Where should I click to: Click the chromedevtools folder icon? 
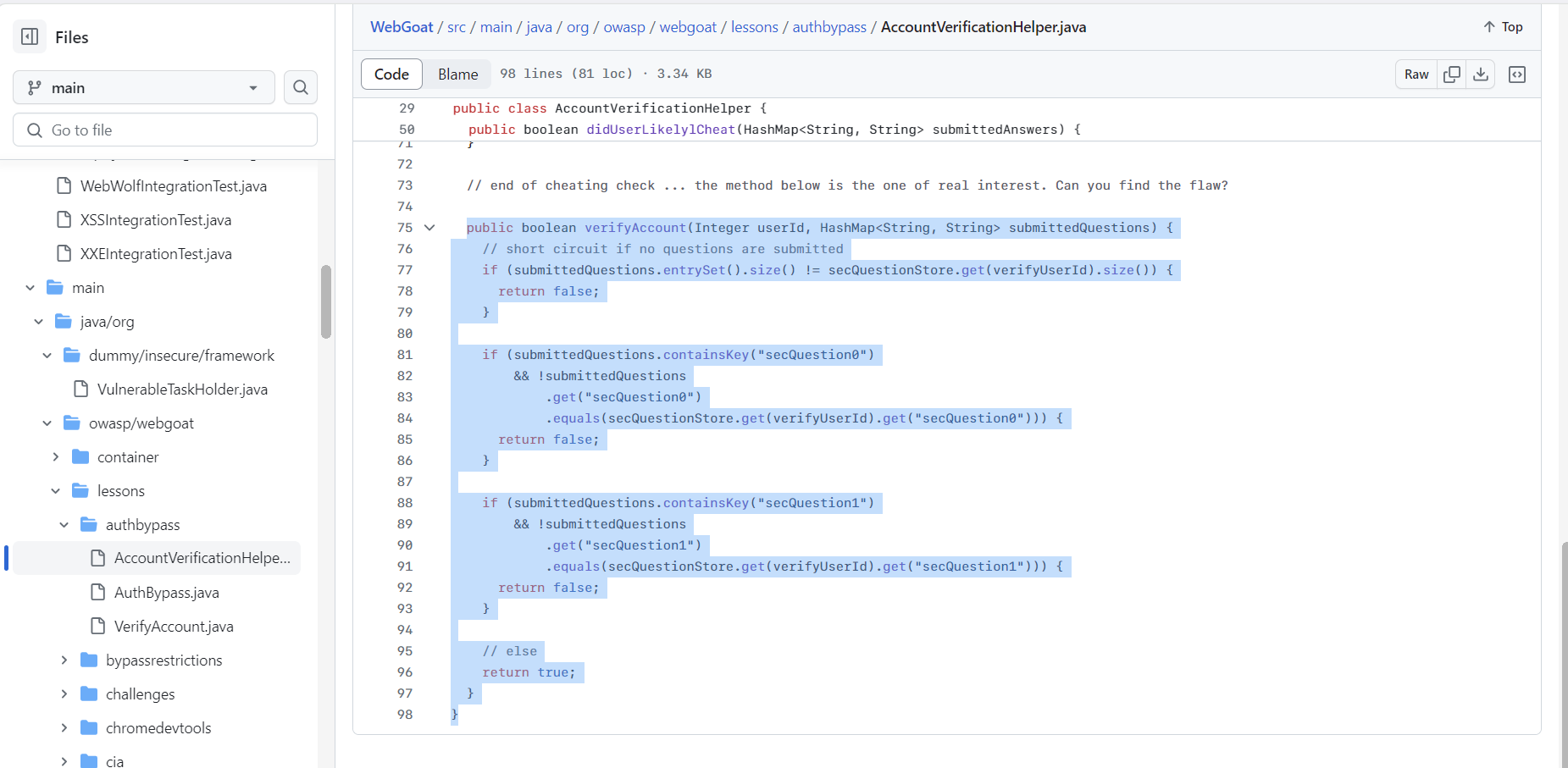(x=89, y=727)
